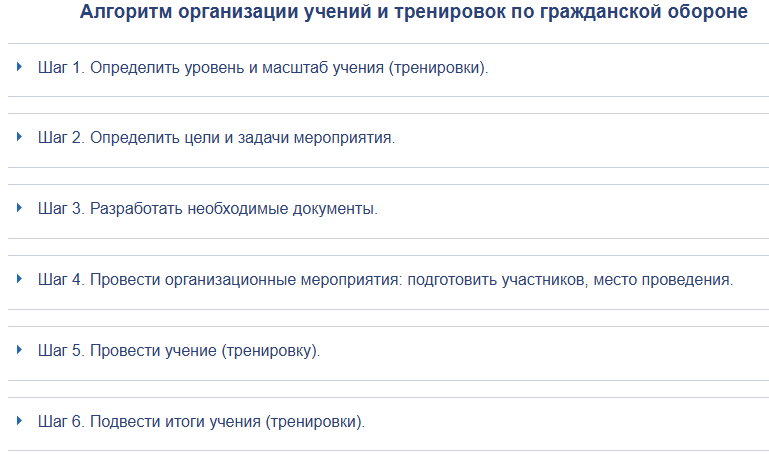Click the label 'Шаг 4.'
This screenshot has height=454, width=769.
(x=61, y=280)
